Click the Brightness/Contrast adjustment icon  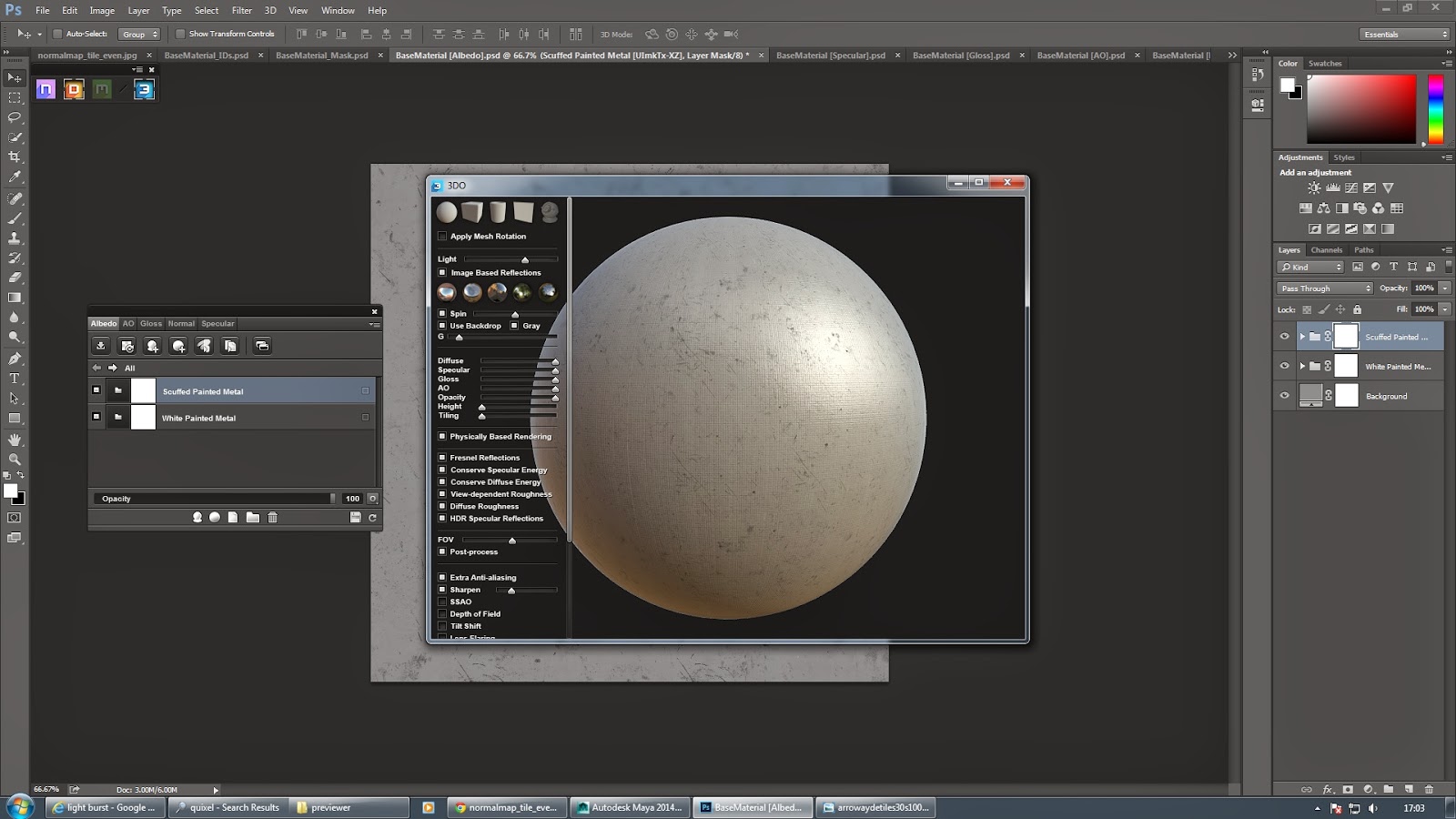pos(1314,188)
